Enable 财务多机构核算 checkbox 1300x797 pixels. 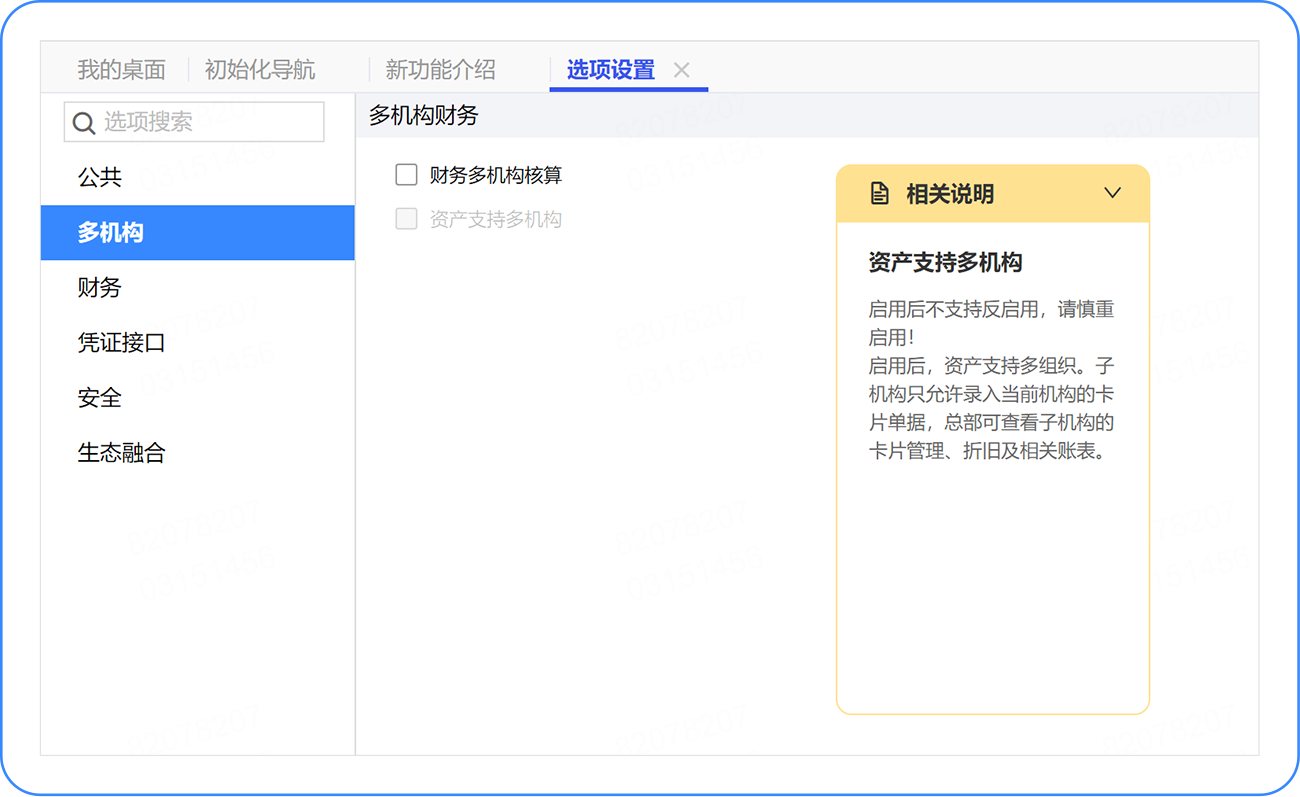(406, 176)
